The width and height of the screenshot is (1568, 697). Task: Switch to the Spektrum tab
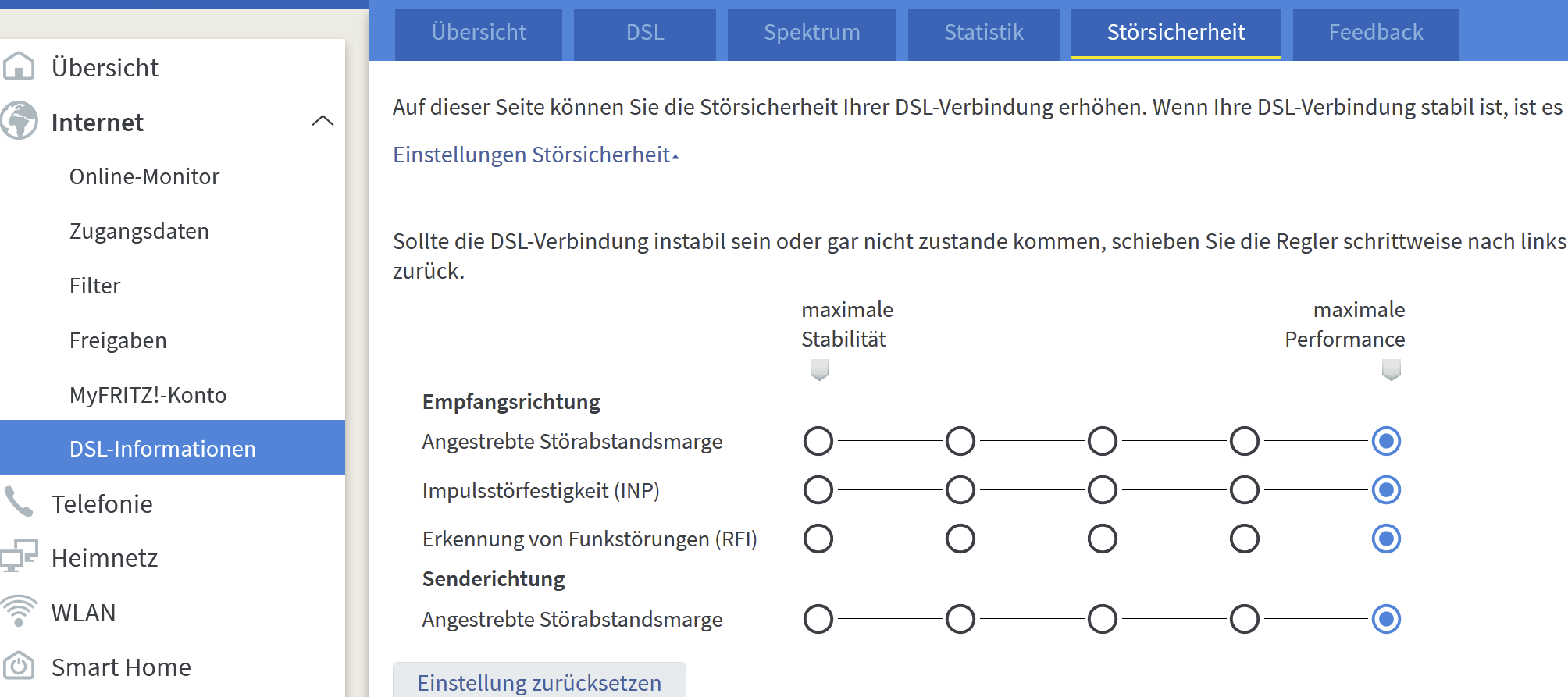pyautogui.click(x=811, y=33)
